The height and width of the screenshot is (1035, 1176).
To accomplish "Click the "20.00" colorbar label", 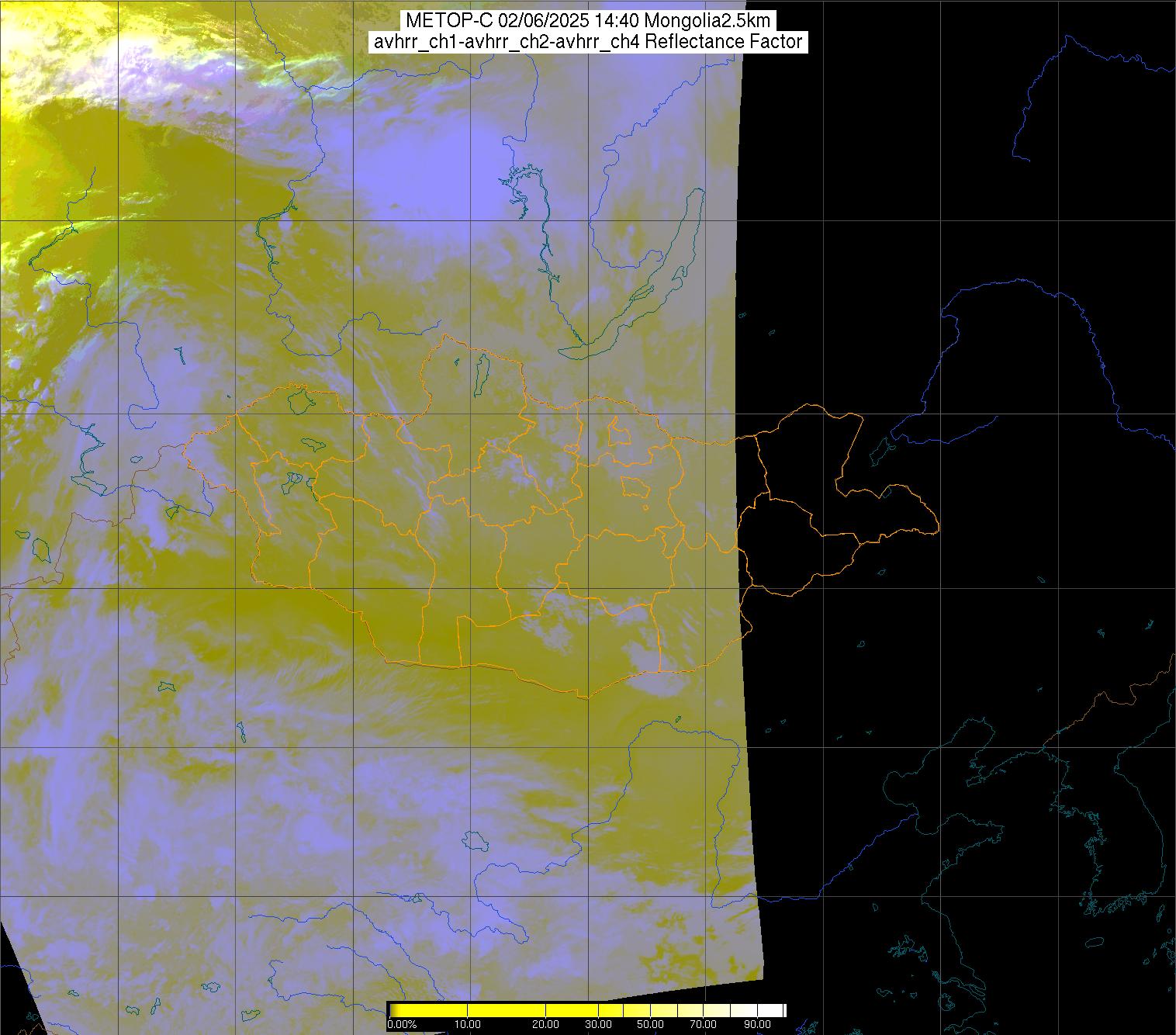I will coord(546,1024).
